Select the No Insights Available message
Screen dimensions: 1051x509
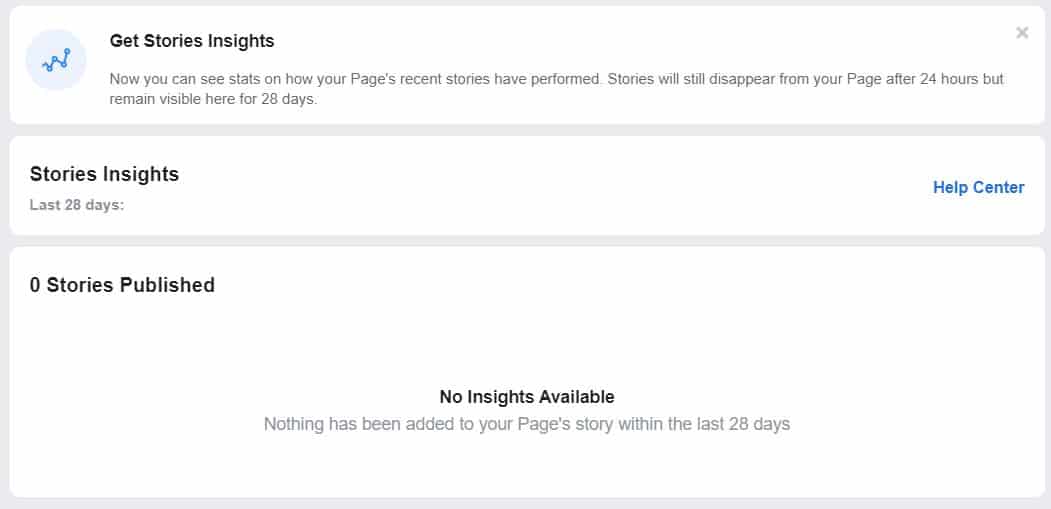pyautogui.click(x=527, y=397)
